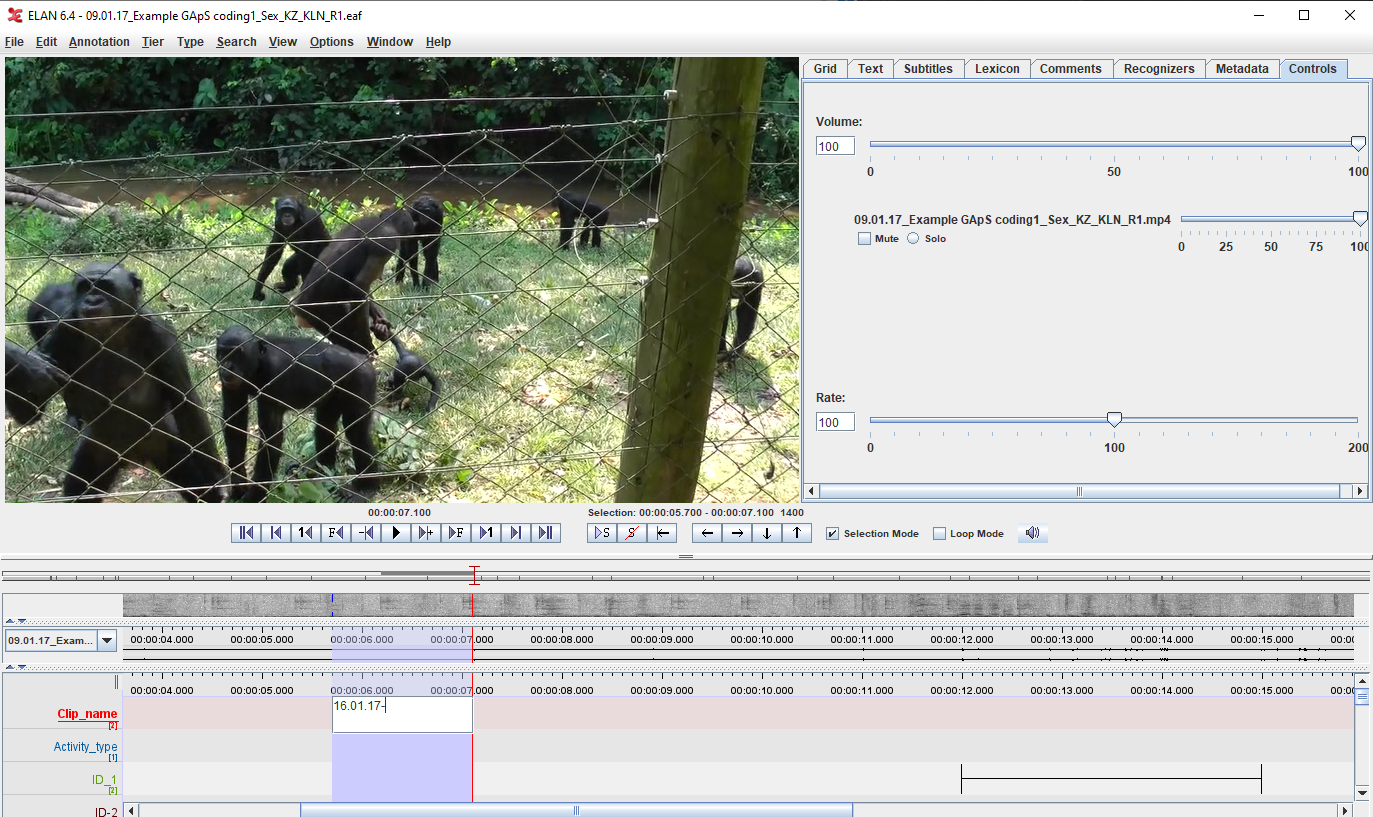
Task: Click the speaker volume icon
Action: click(x=1033, y=533)
